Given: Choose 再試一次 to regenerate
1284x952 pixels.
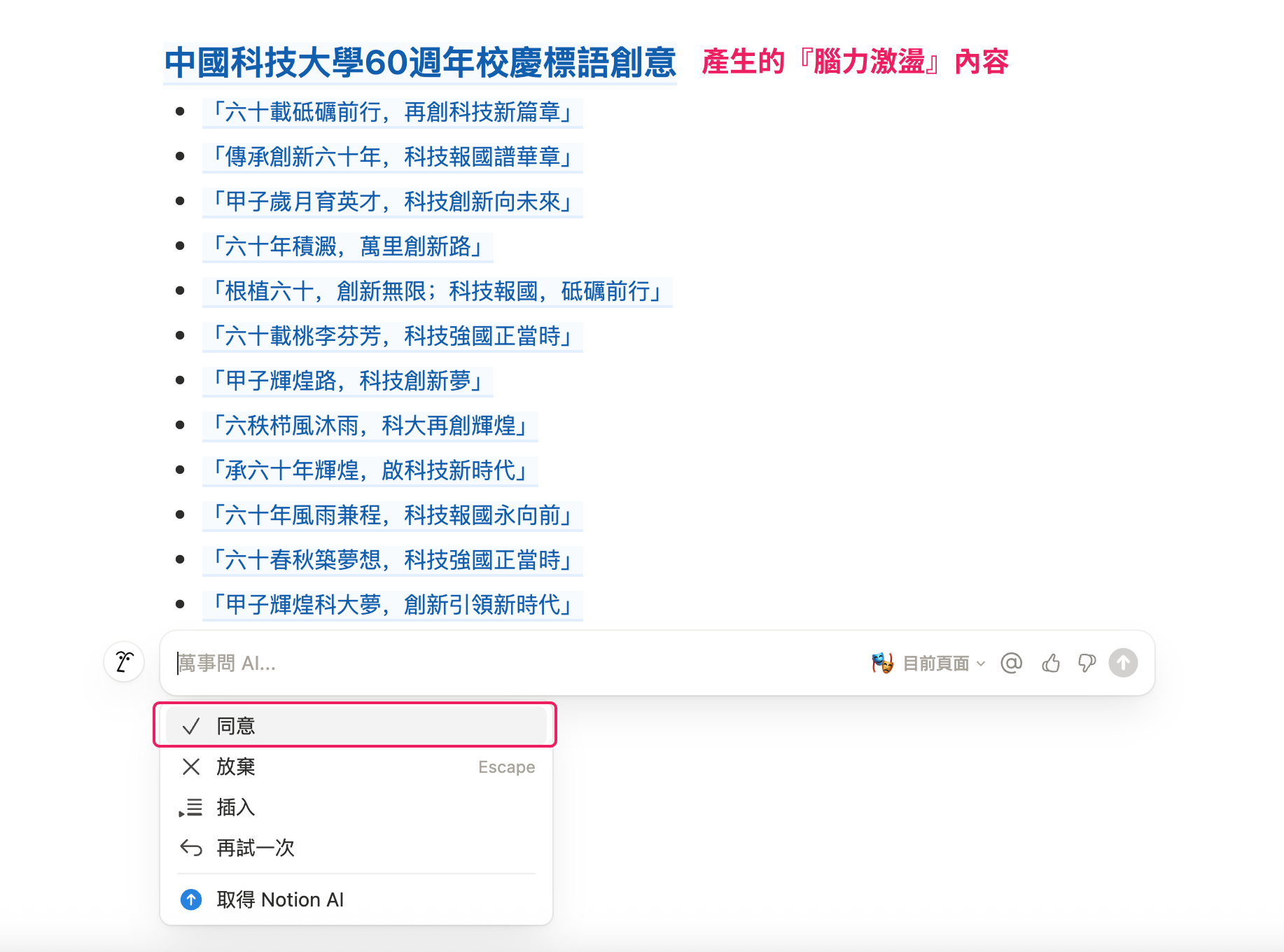Looking at the screenshot, I should [256, 848].
